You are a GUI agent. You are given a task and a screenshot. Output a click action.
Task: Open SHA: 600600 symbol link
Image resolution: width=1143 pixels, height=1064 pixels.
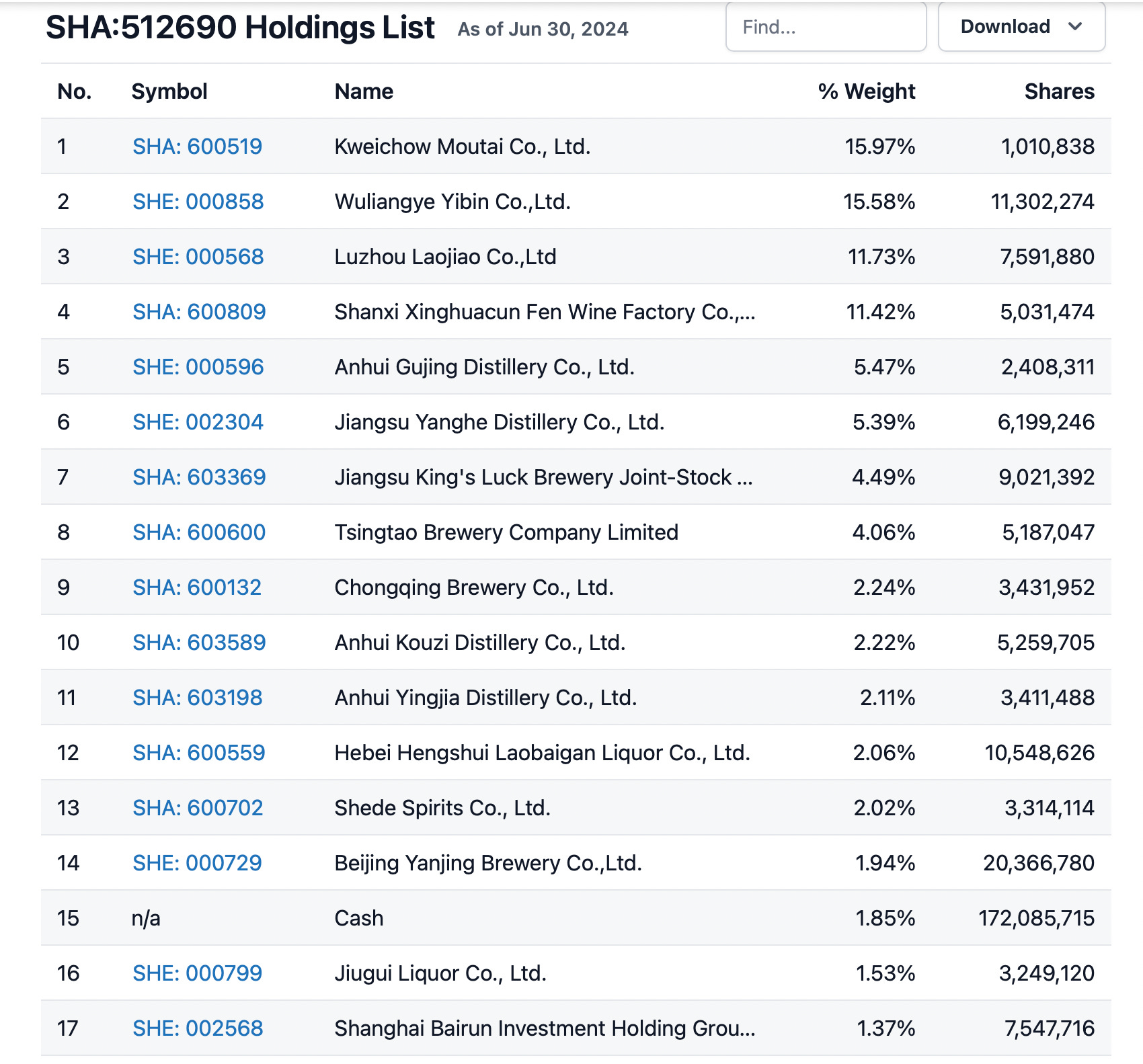click(x=199, y=532)
